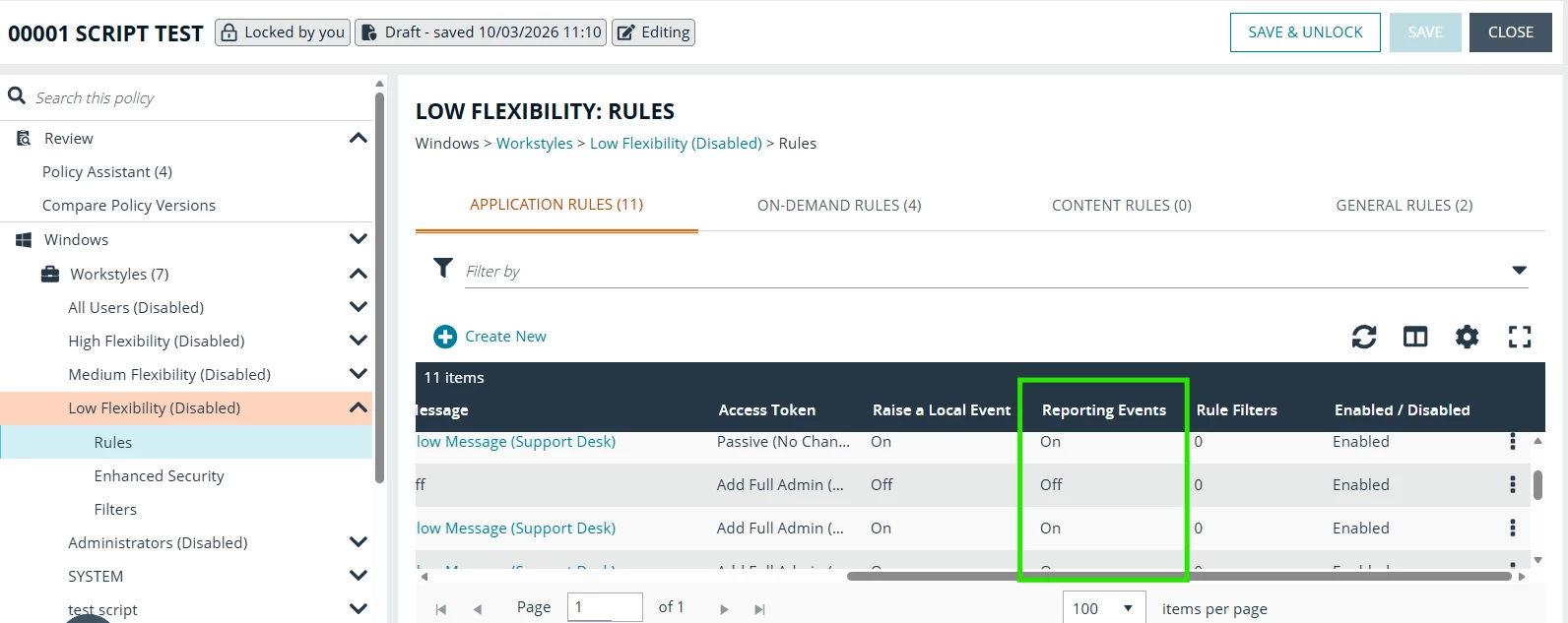The width and height of the screenshot is (1568, 623).
Task: Click the Draft saved status badge
Action: (481, 32)
